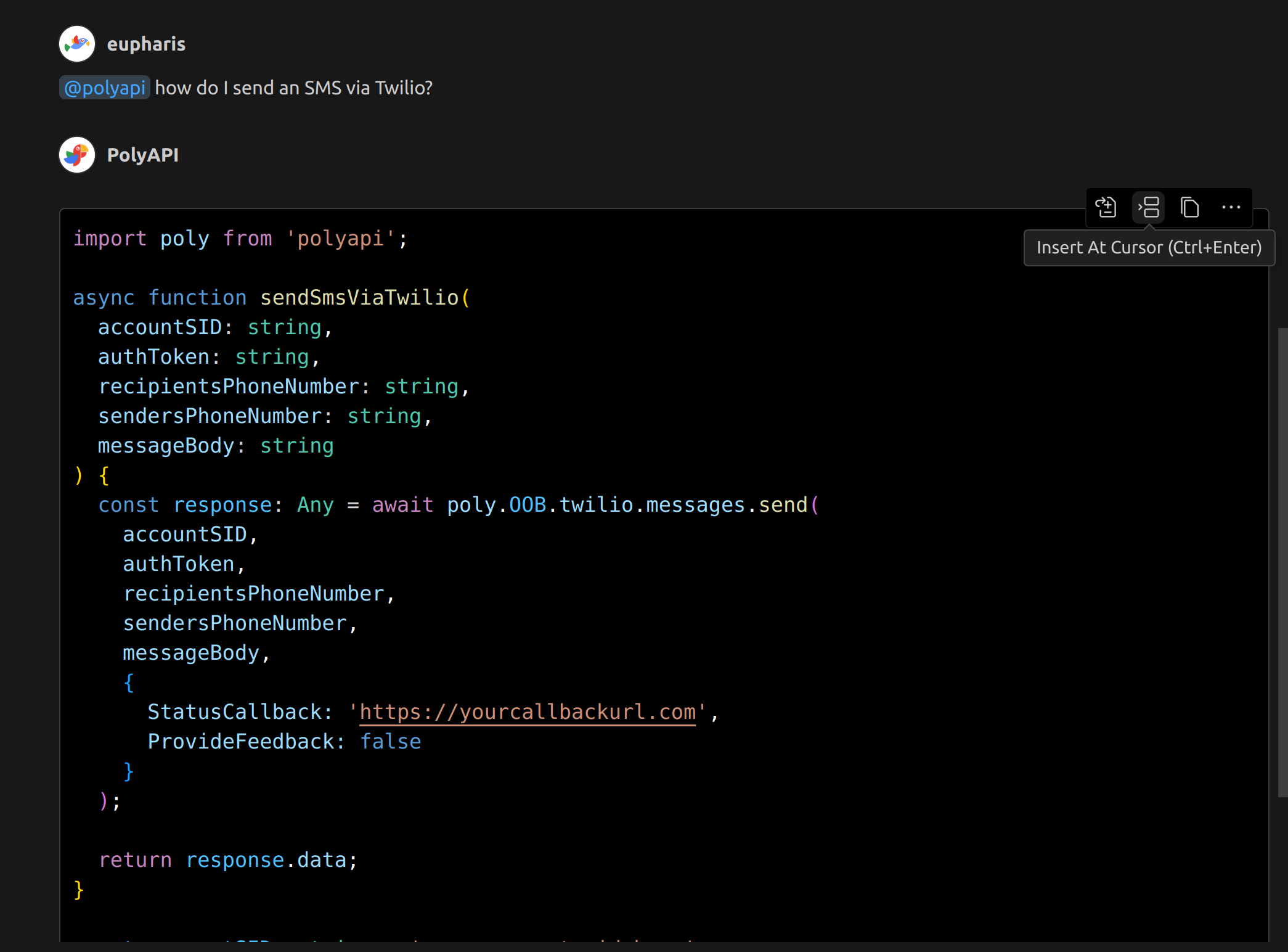This screenshot has height=952, width=1288.
Task: Click the sendersPhoneNumber: string parameter line
Action: [265, 416]
